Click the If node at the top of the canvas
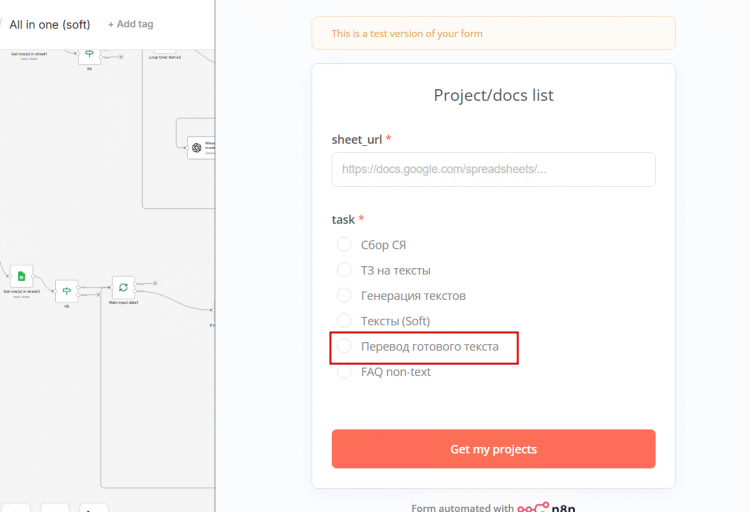 (x=89, y=54)
